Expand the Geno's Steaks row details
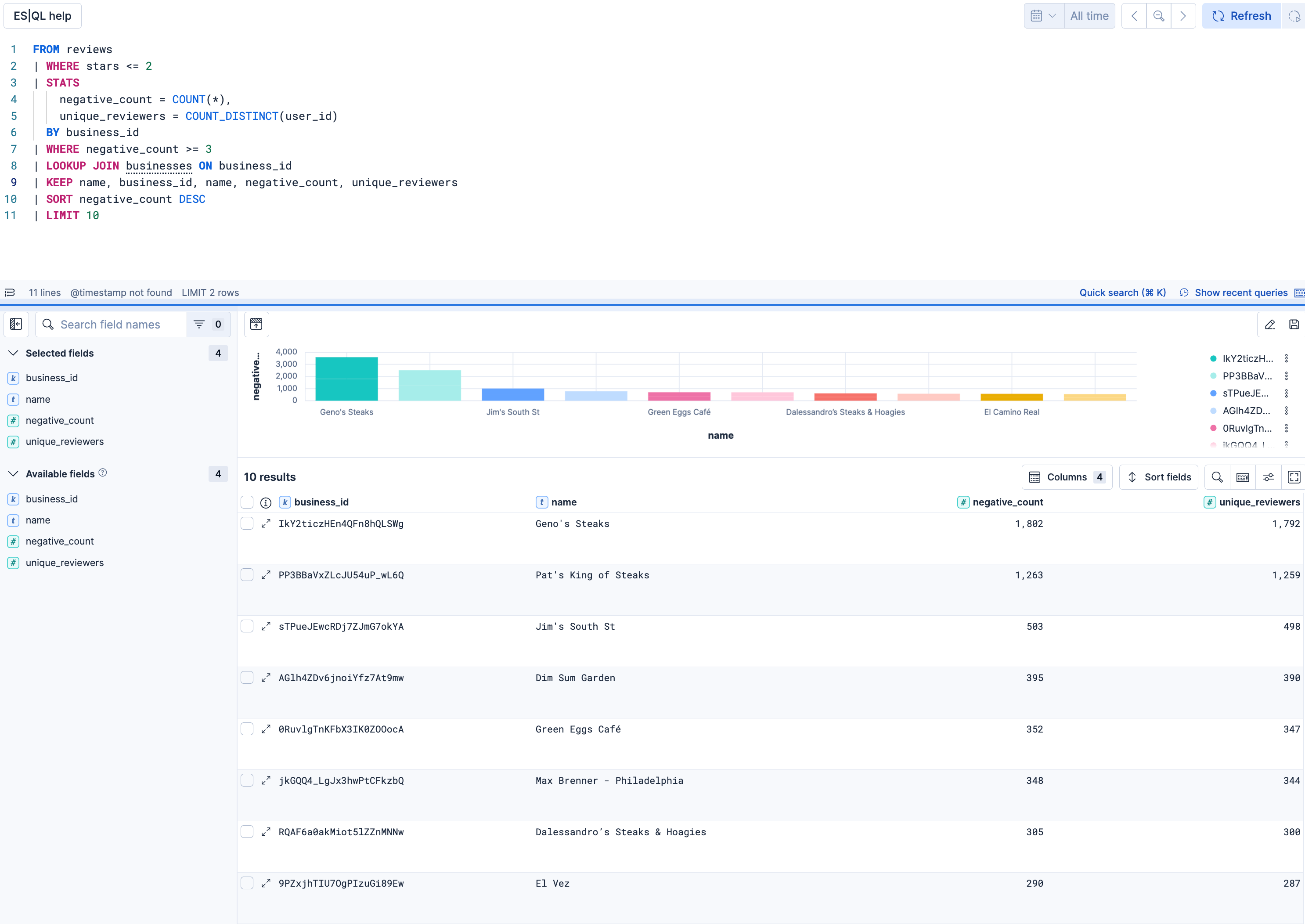Viewport: 1305px width, 924px height. 266,523
